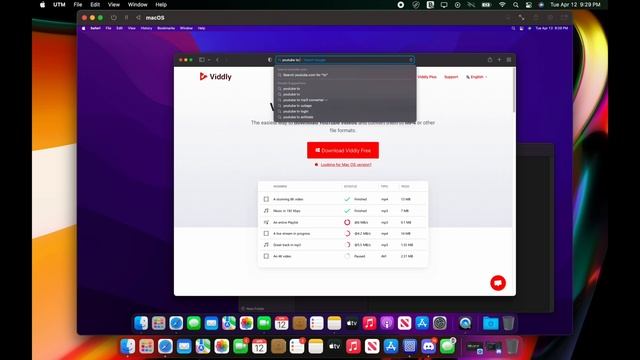Click Safari's privacy shield icon

[270, 60]
